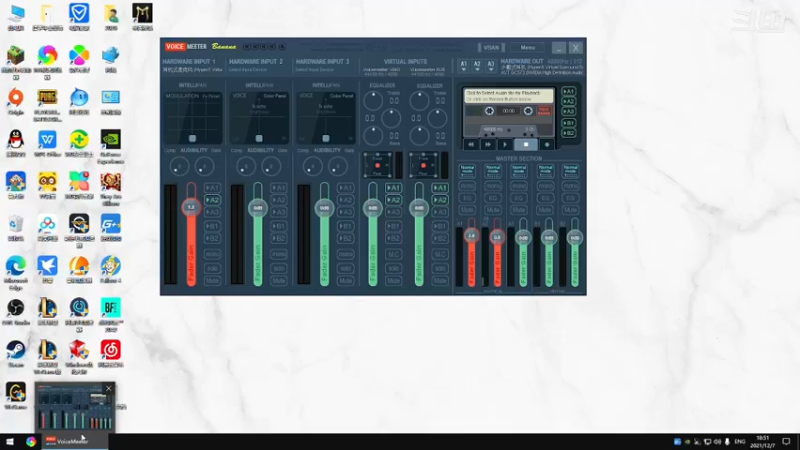Open the Windows Start menu

click(x=10, y=441)
